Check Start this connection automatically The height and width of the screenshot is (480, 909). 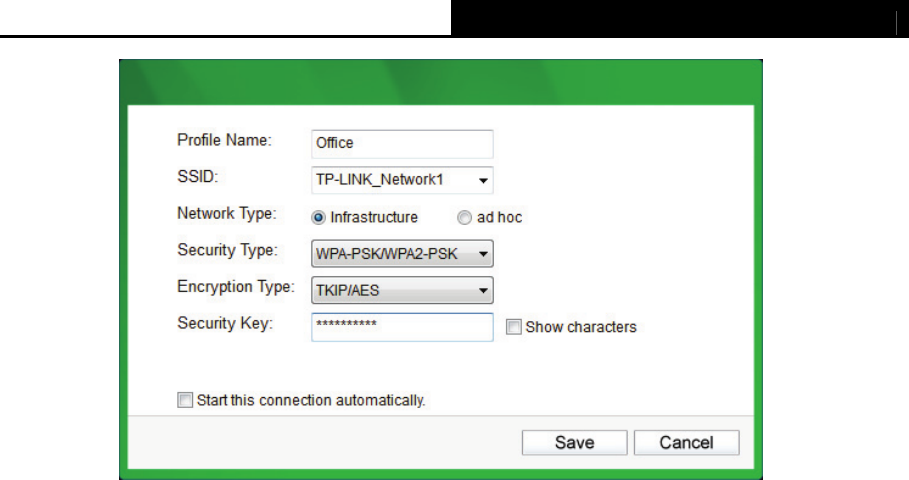185,400
